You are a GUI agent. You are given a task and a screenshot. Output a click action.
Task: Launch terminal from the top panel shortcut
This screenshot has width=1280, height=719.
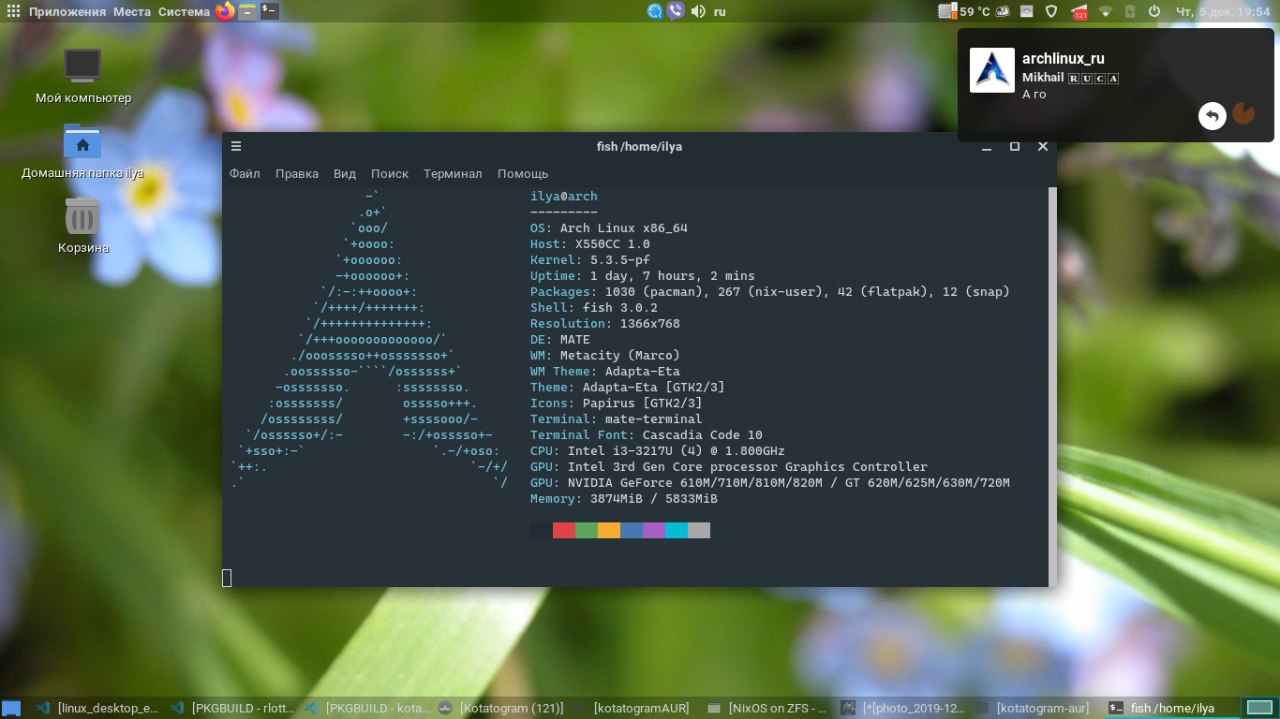(x=269, y=11)
